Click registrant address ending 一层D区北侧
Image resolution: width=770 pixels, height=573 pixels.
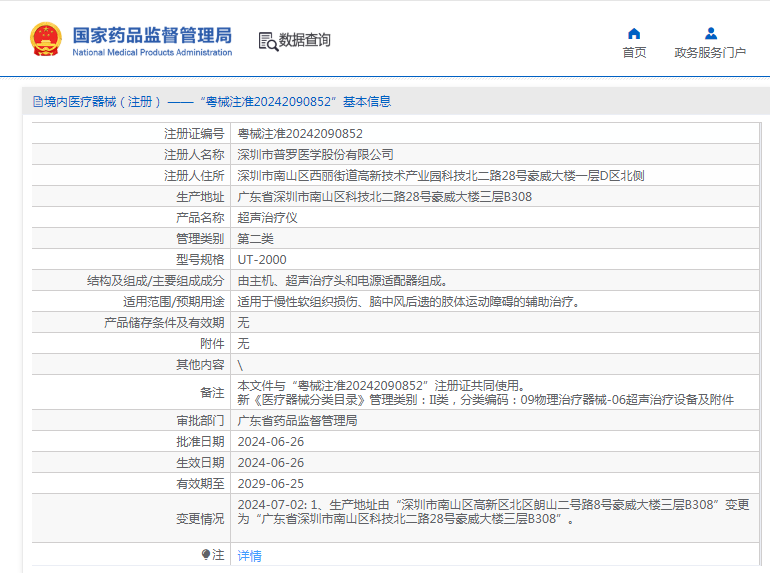click(440, 176)
